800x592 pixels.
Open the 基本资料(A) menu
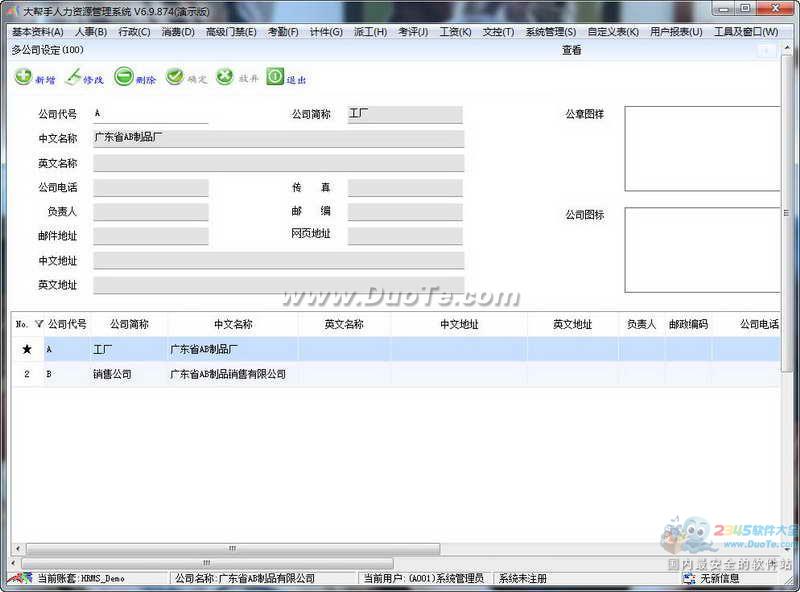pyautogui.click(x=37, y=32)
